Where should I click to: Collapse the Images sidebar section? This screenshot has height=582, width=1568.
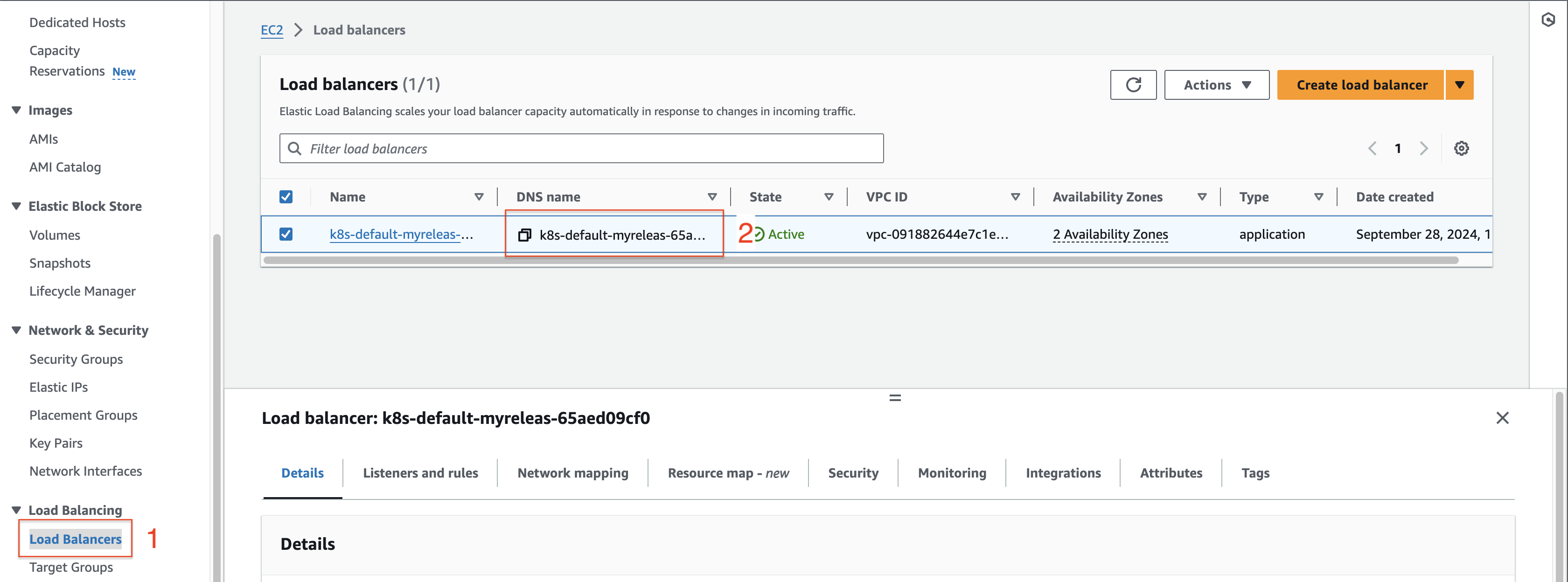[x=16, y=110]
